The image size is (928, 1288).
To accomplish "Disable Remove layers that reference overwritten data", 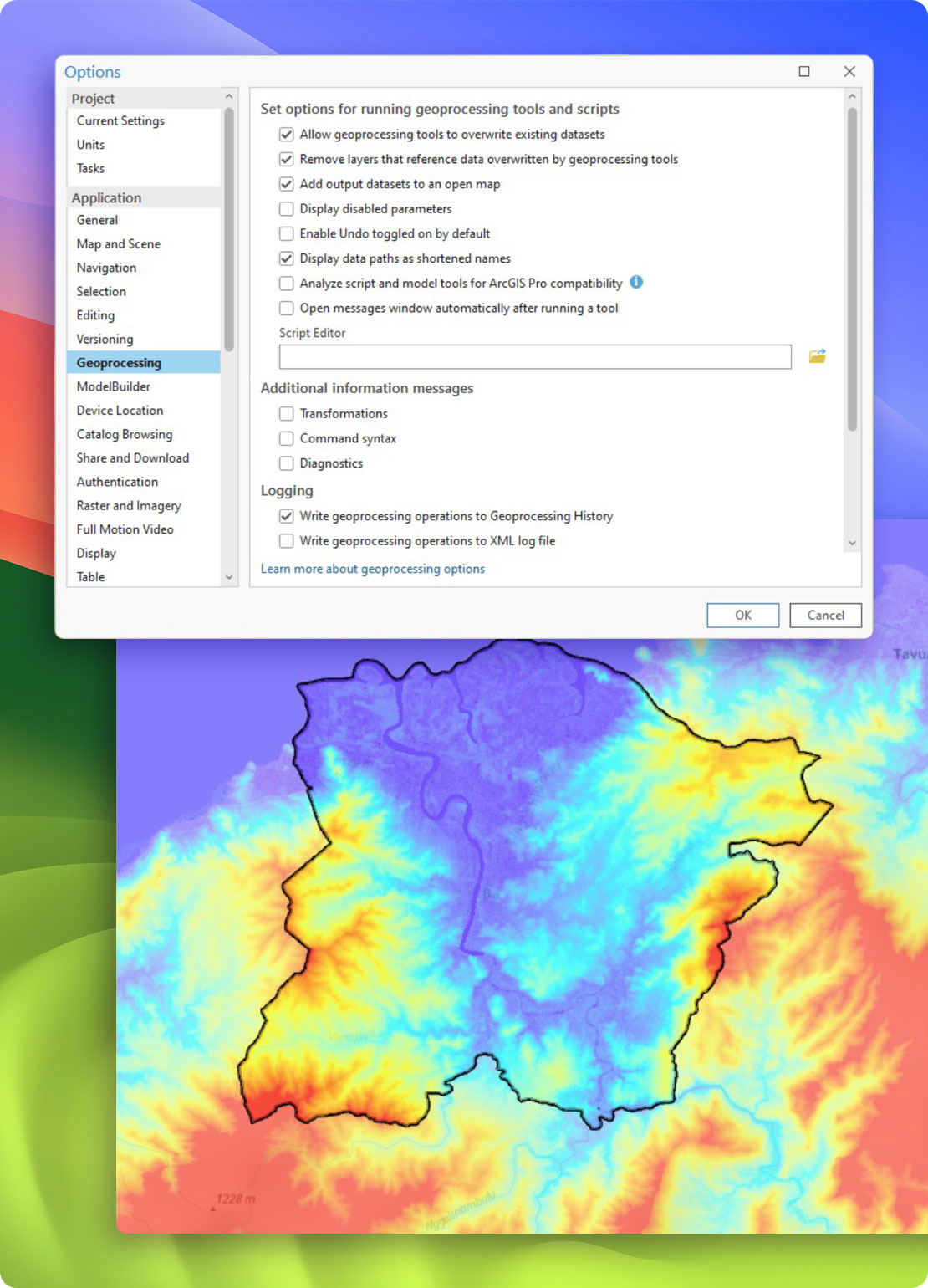I will 288,159.
